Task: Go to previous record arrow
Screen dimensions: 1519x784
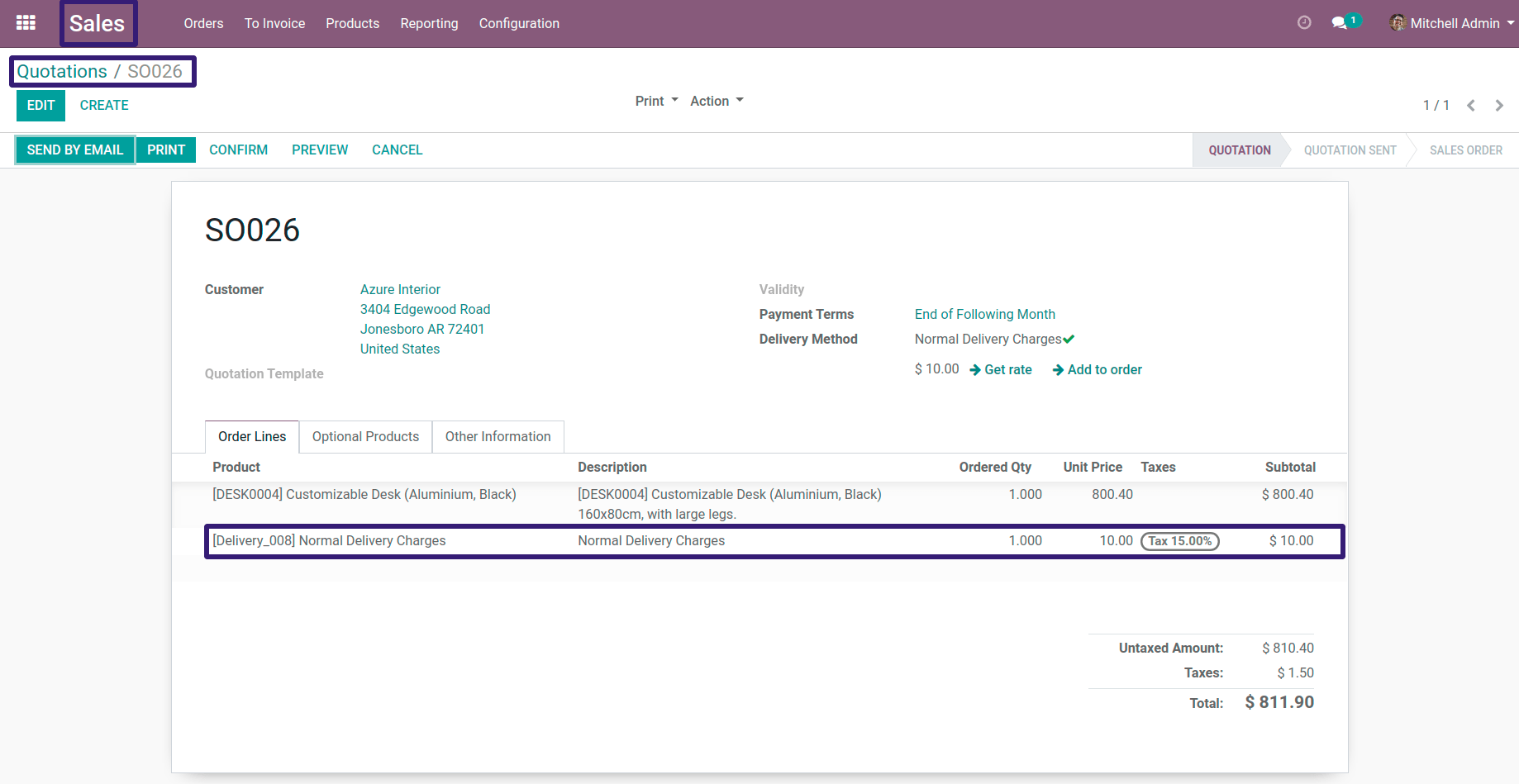Action: 1471,106
